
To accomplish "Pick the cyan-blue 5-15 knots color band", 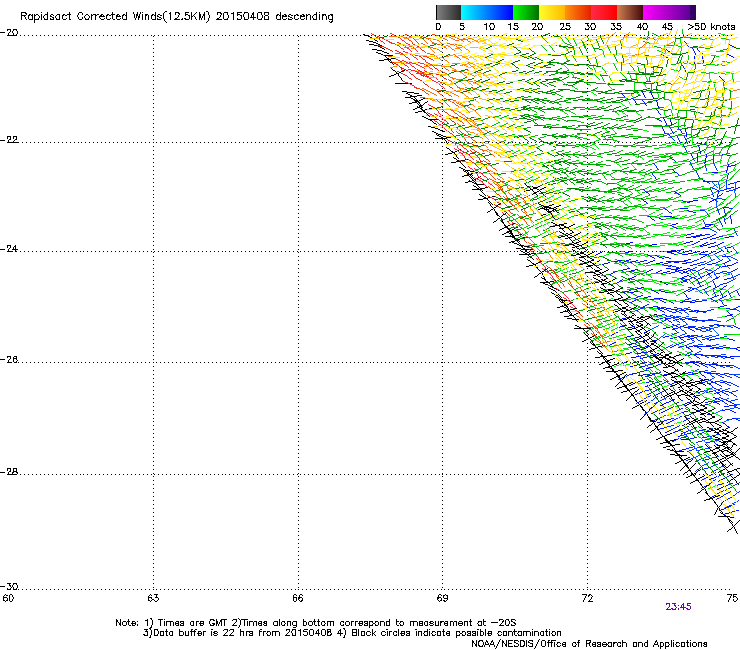I will tap(487, 12).
